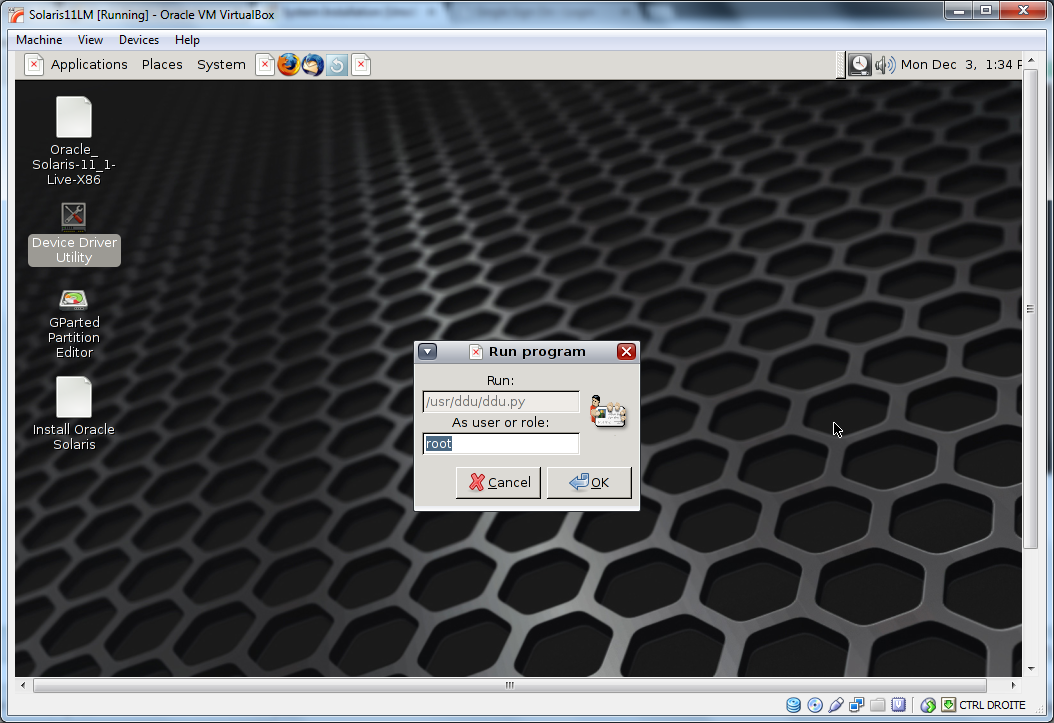1054x723 pixels.
Task: Open Run program window menu arrow
Action: 428,352
